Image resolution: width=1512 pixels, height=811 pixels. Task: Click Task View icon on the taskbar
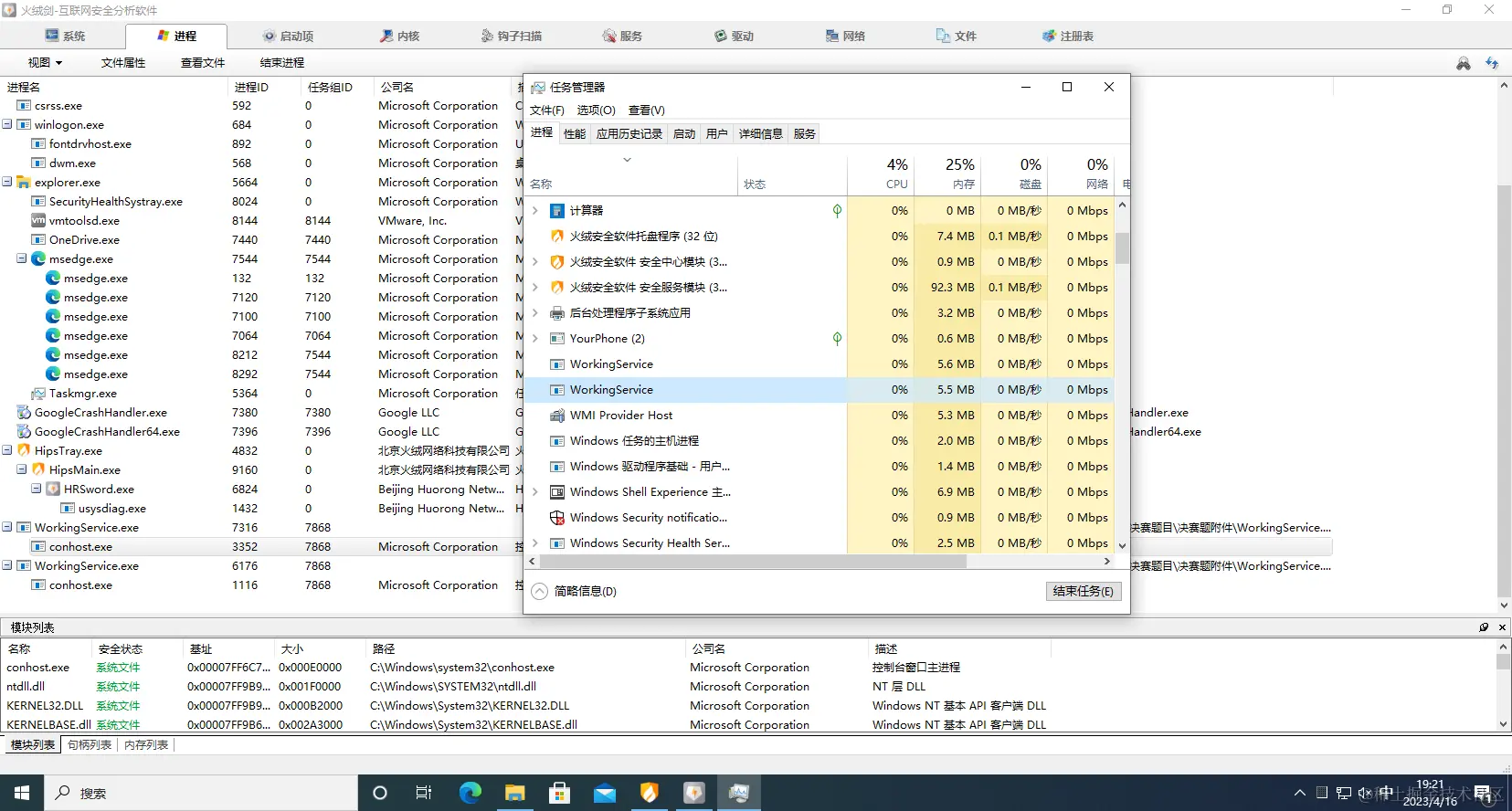[x=424, y=793]
